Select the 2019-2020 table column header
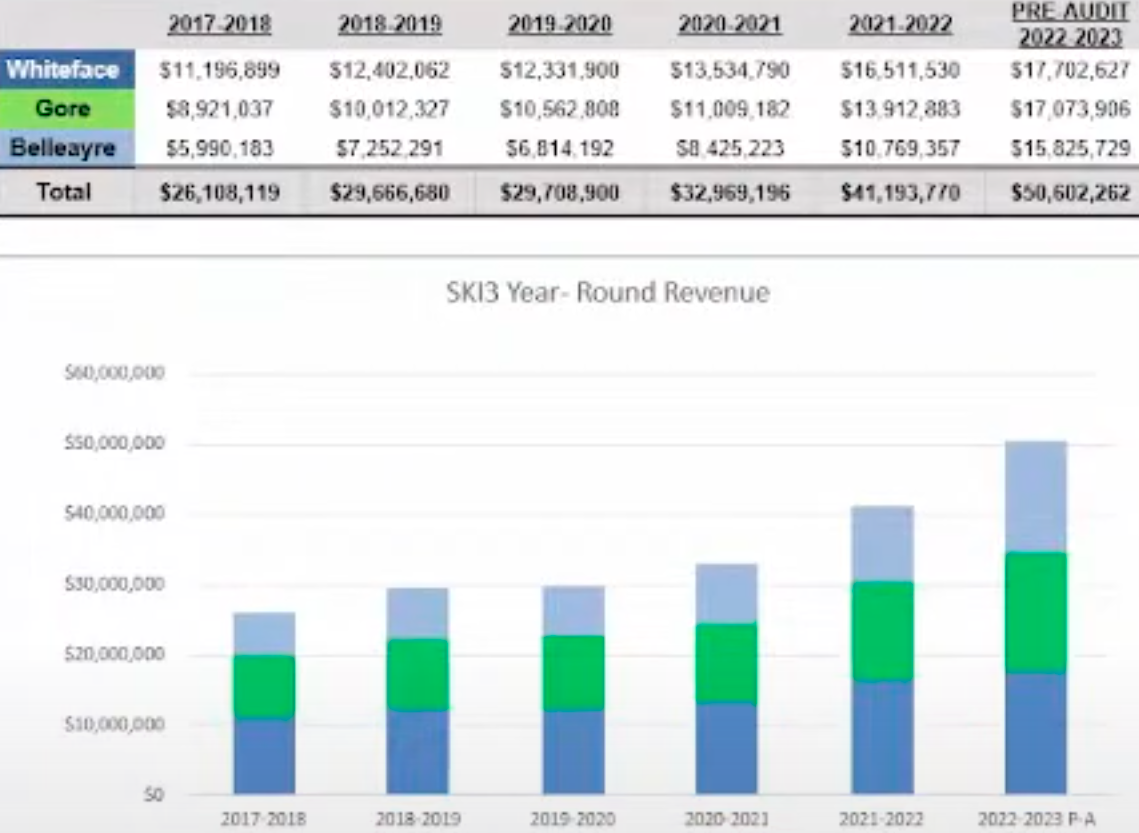The height and width of the screenshot is (833, 1139). coord(559,25)
